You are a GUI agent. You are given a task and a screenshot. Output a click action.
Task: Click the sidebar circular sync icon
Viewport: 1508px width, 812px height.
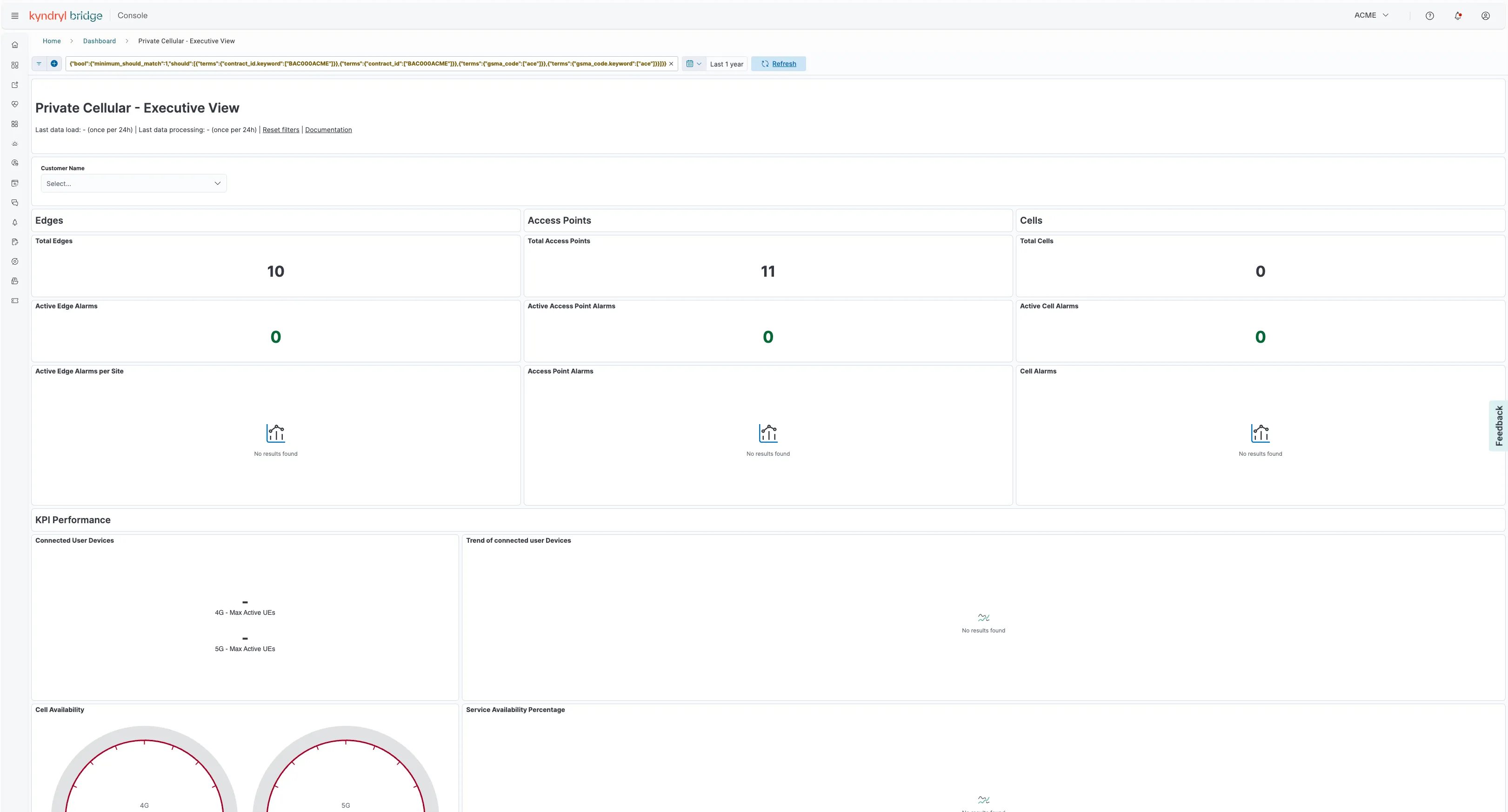click(x=14, y=262)
